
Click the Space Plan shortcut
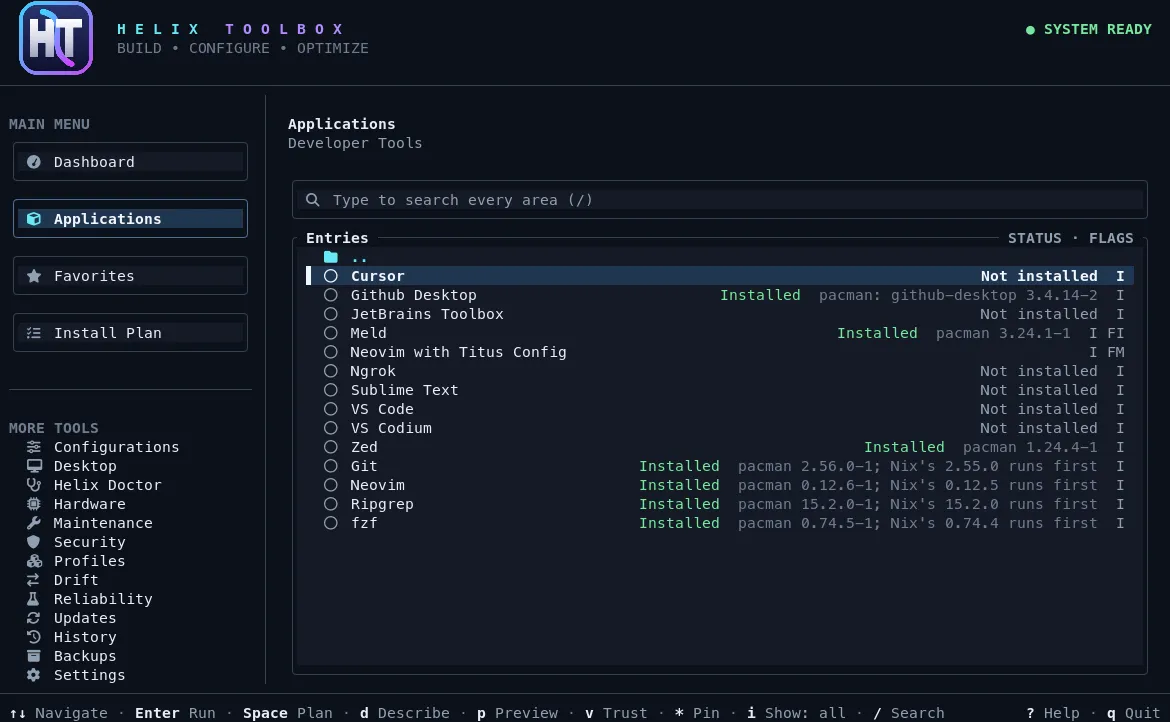click(x=287, y=713)
